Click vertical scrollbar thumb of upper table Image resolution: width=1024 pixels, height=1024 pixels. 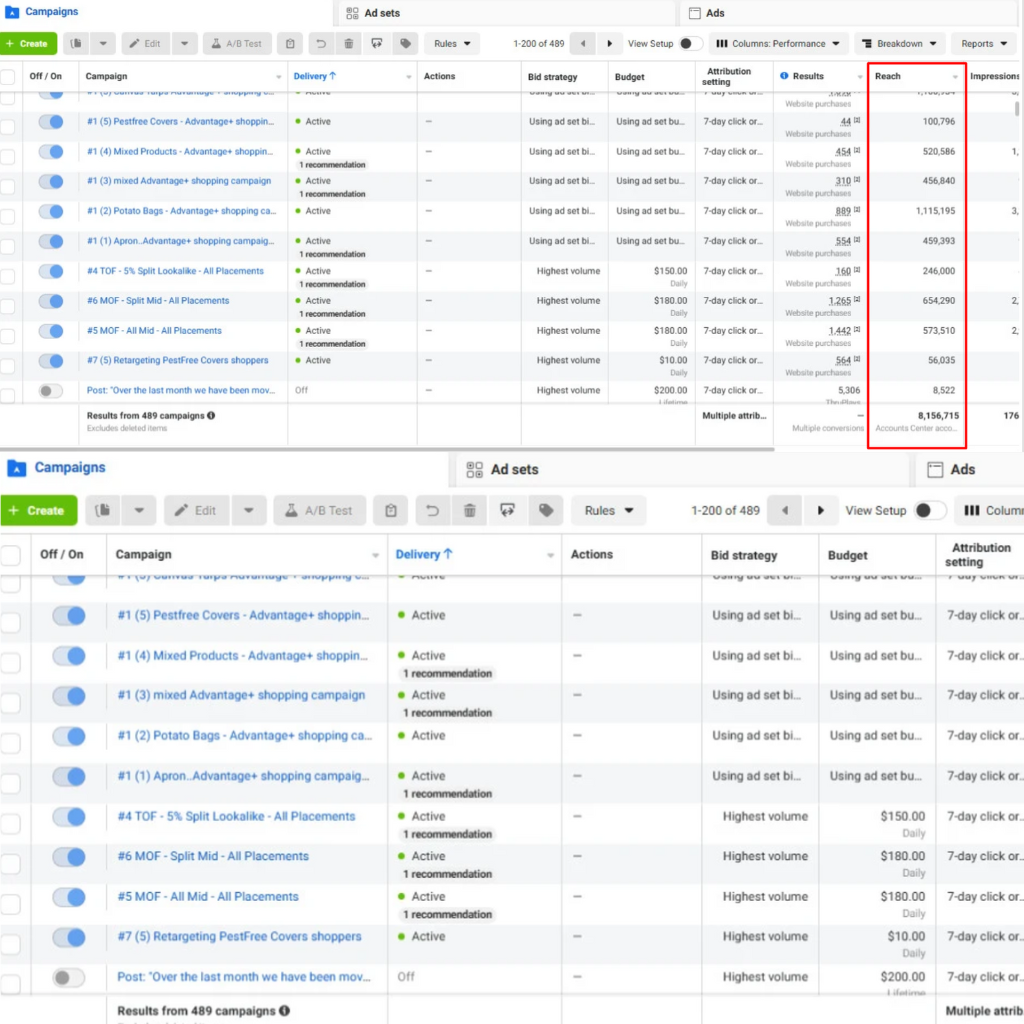[x=1017, y=108]
